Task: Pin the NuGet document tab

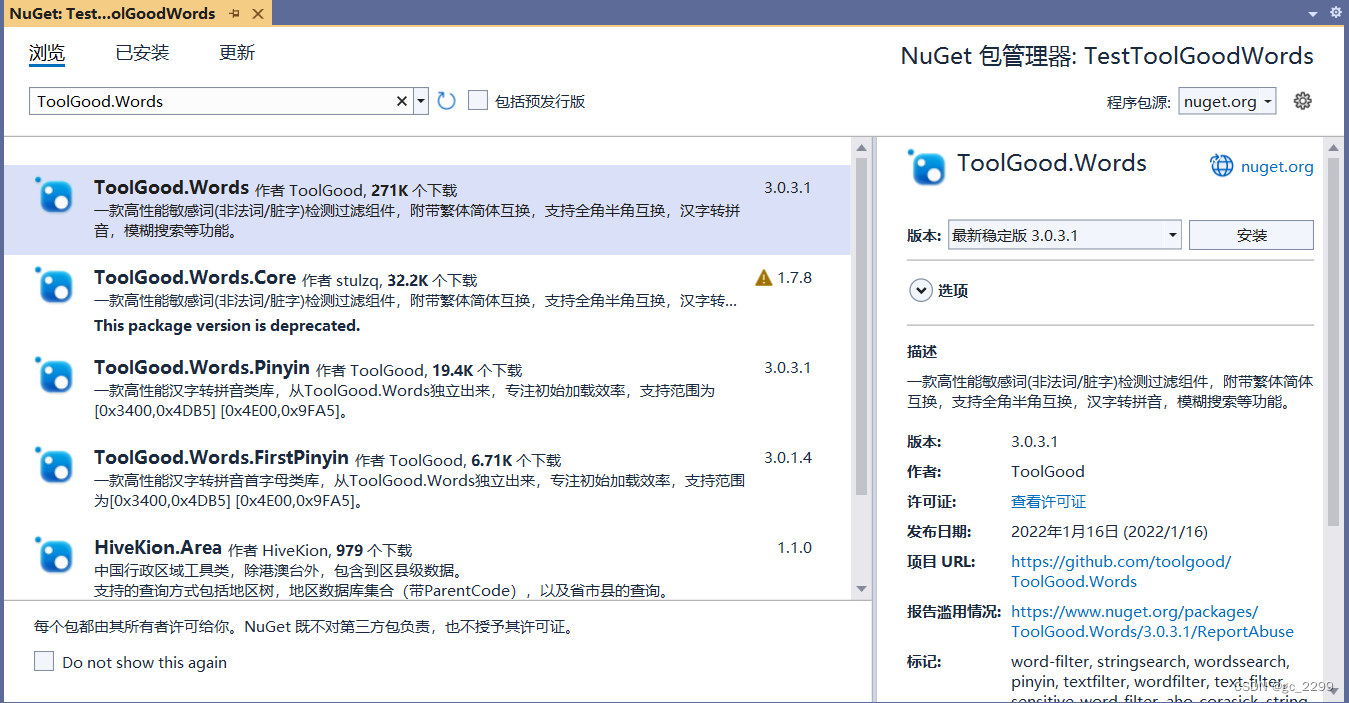Action: [x=234, y=13]
